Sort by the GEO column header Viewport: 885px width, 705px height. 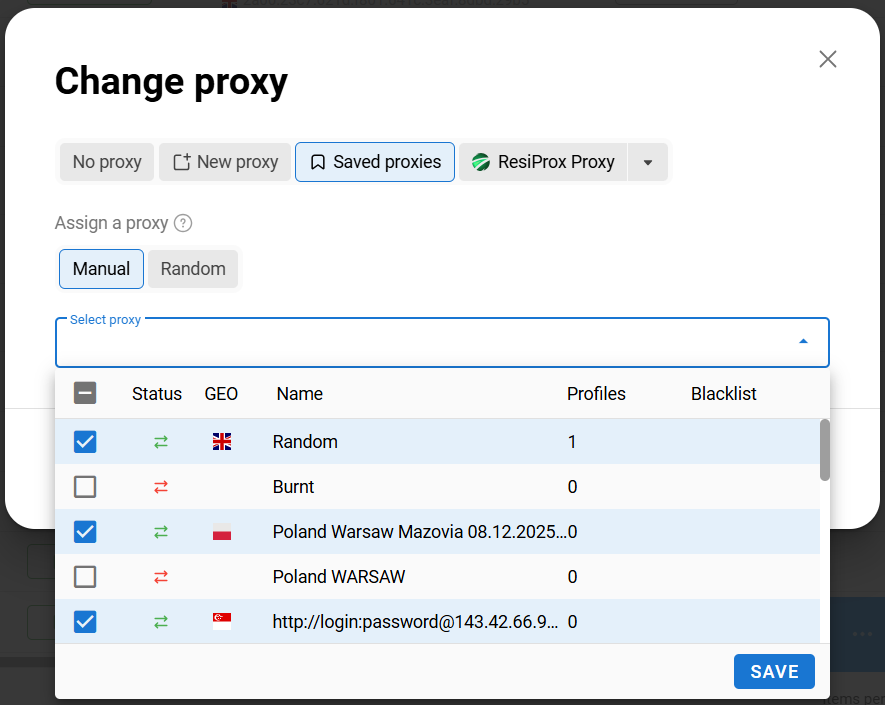tap(221, 393)
